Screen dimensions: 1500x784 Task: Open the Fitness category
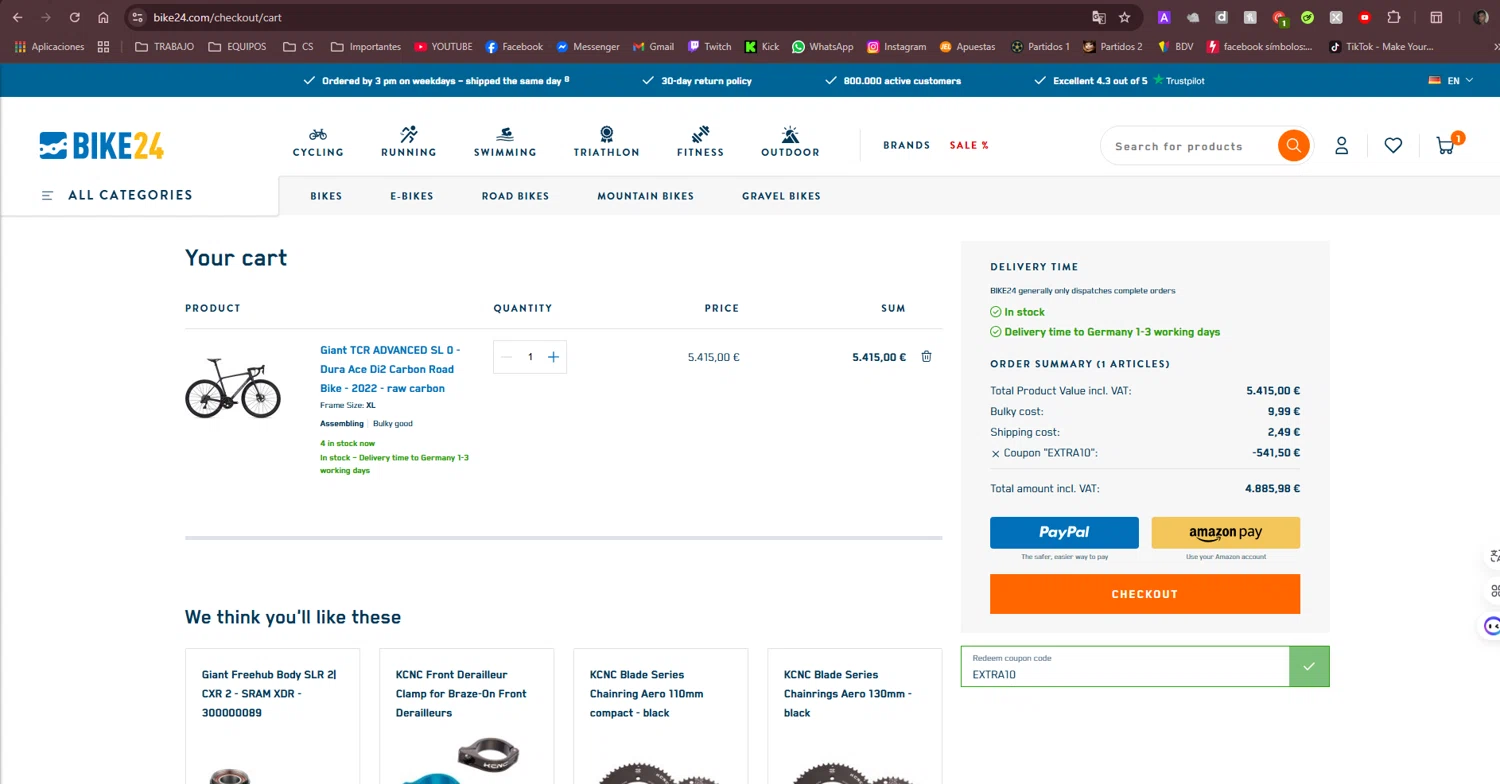click(700, 142)
